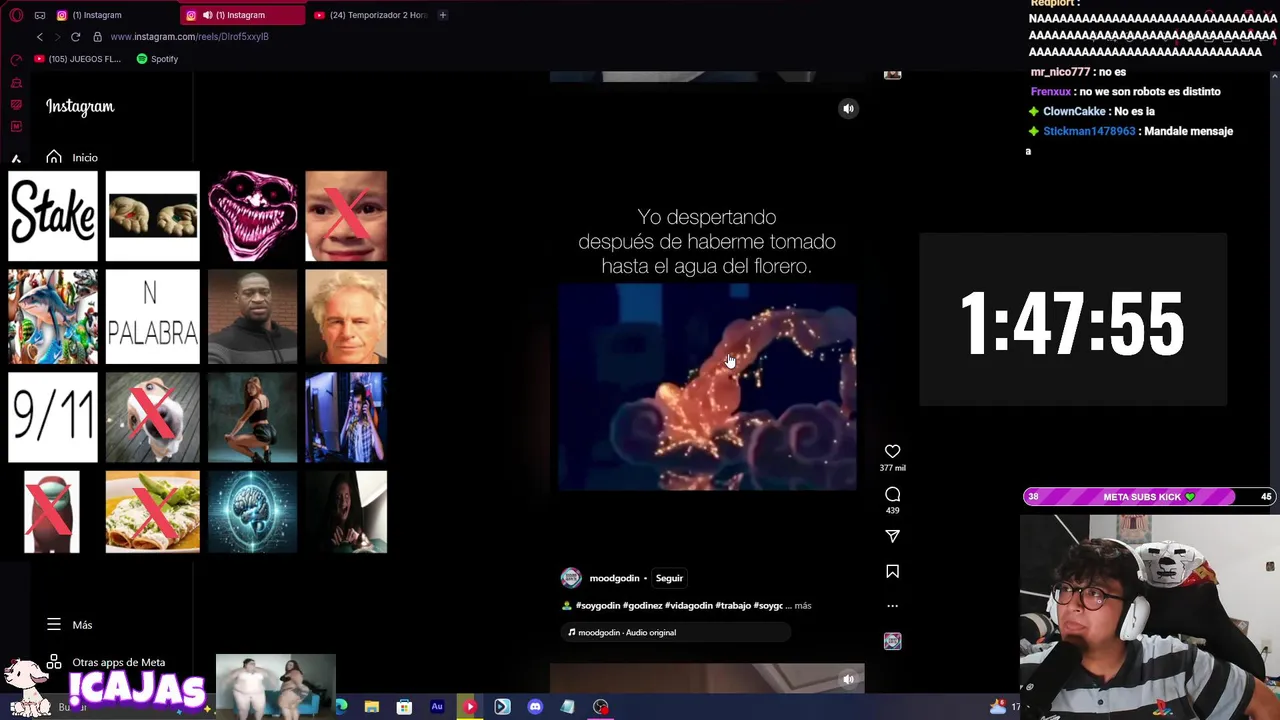This screenshot has height=720, width=1280.
Task: Share the reel with the paper-plane icon
Action: click(892, 536)
